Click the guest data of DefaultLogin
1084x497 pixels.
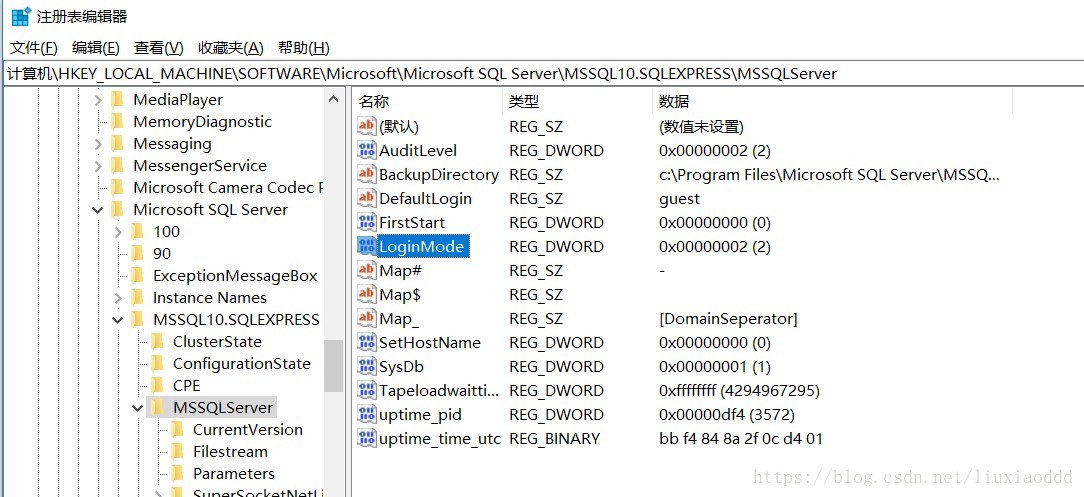(680, 199)
